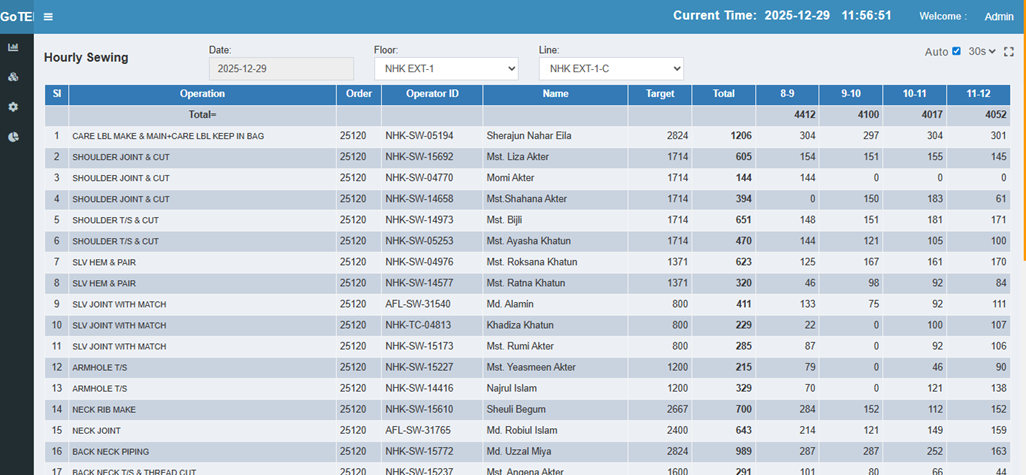
Task: Click the Admin user menu
Action: (998, 17)
